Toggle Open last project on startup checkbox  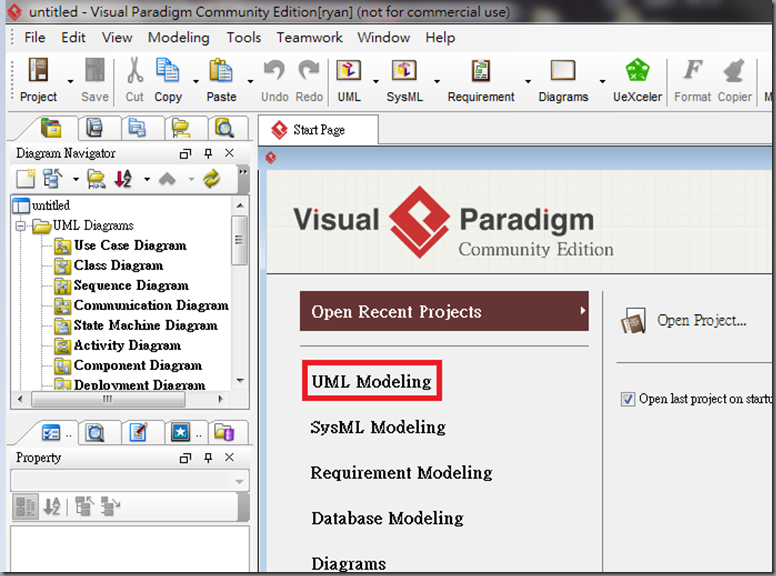(x=628, y=399)
